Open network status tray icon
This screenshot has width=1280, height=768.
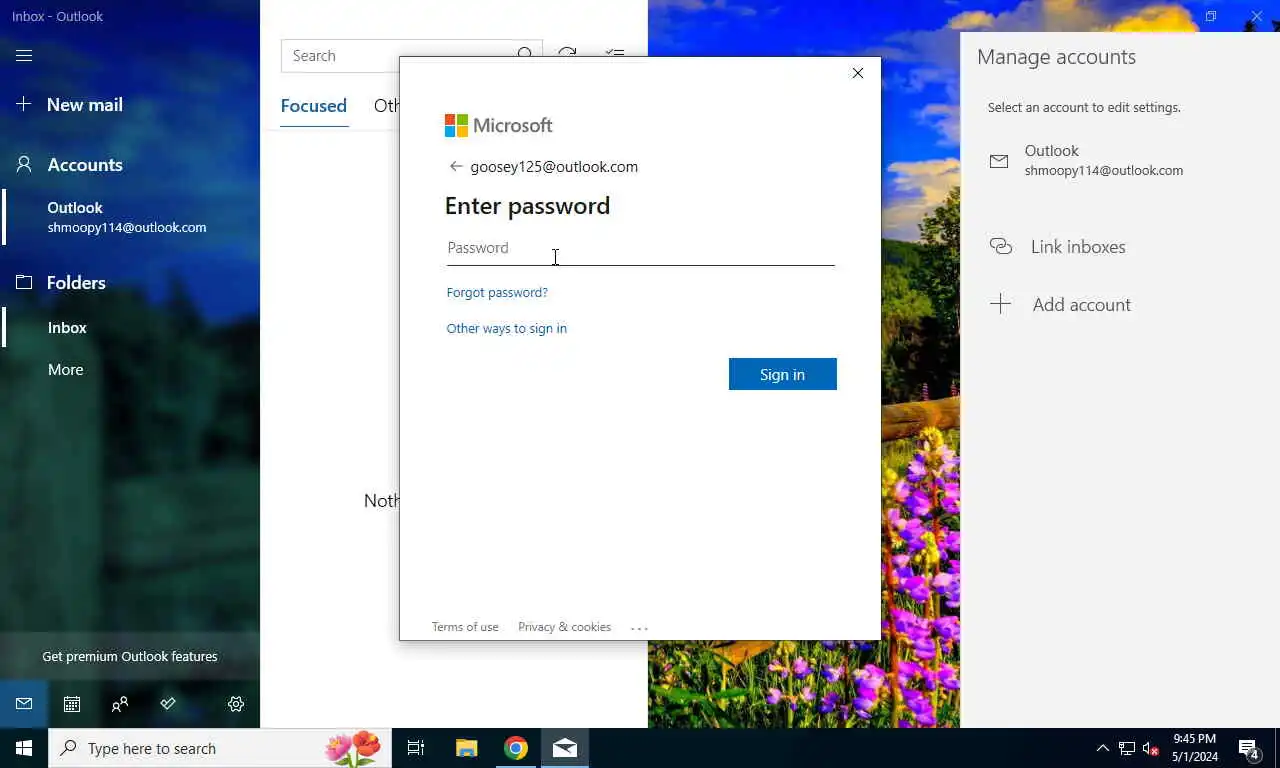1127,748
